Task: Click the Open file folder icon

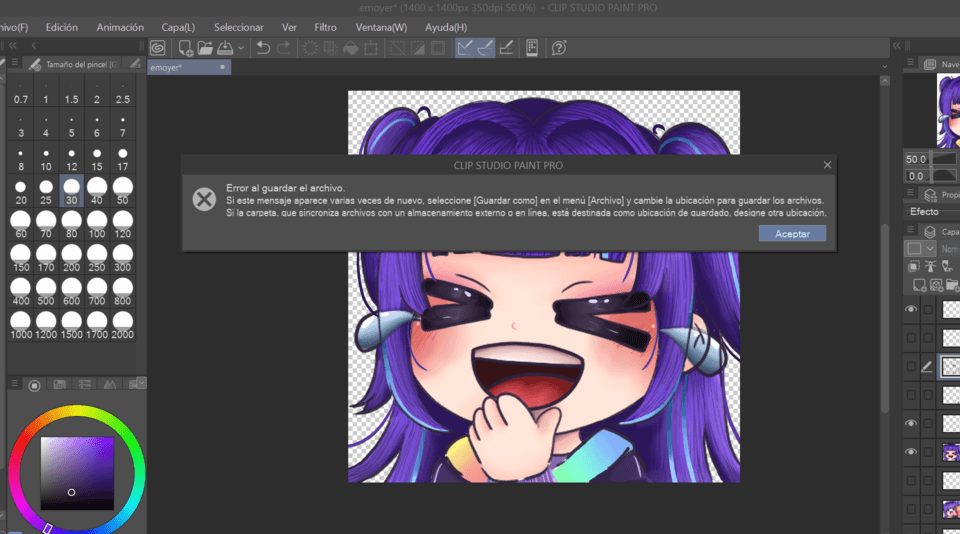Action: click(x=205, y=48)
